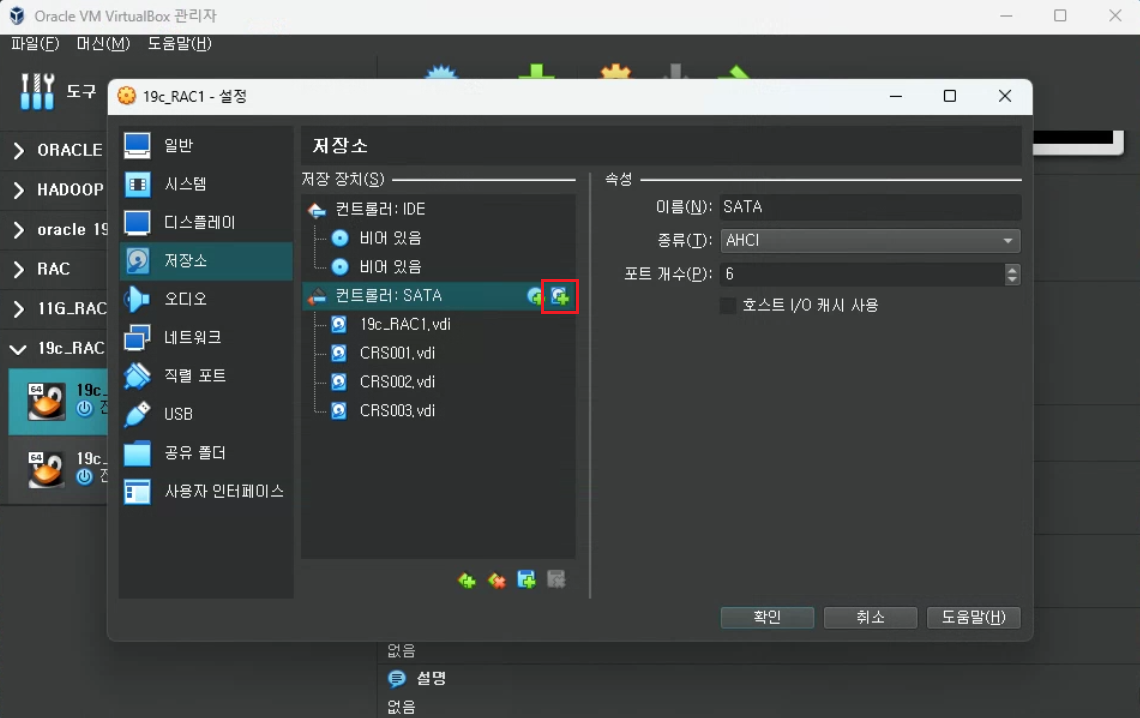Add a new storage attachment
This screenshot has width=1140, height=718.
click(526, 580)
